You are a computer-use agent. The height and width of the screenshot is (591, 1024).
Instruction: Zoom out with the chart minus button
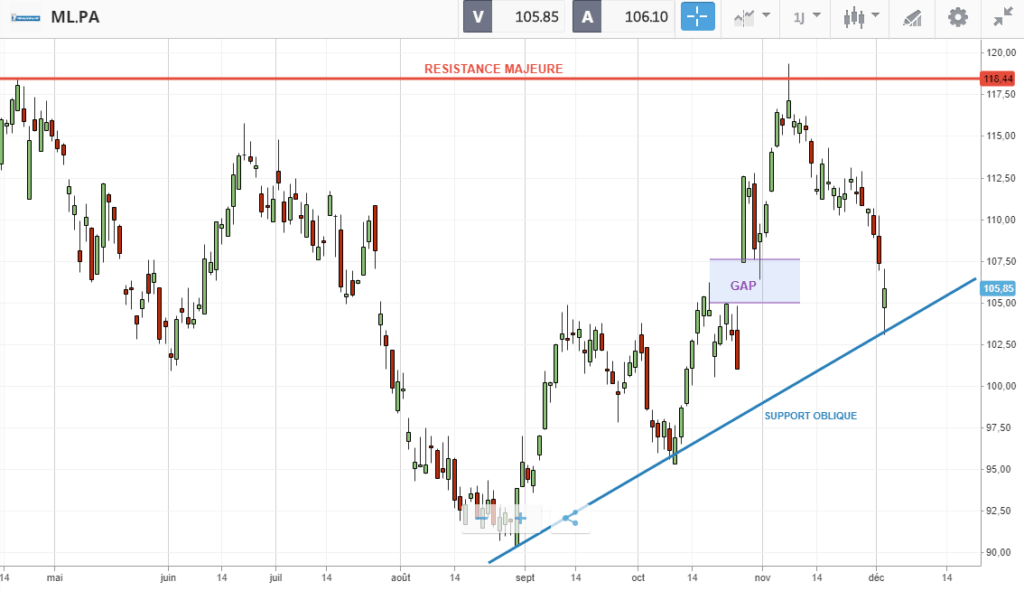(482, 519)
